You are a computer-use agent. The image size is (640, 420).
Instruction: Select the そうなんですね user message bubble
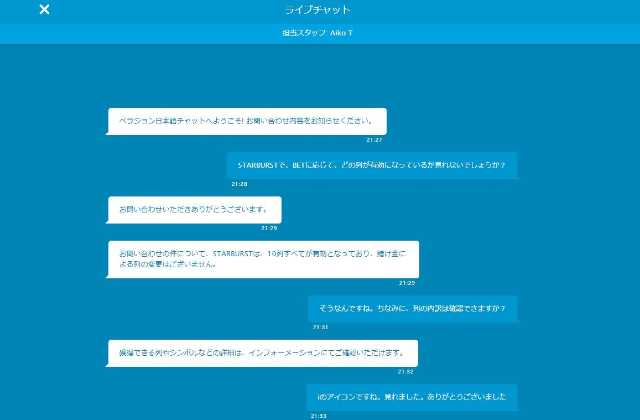[411, 308]
